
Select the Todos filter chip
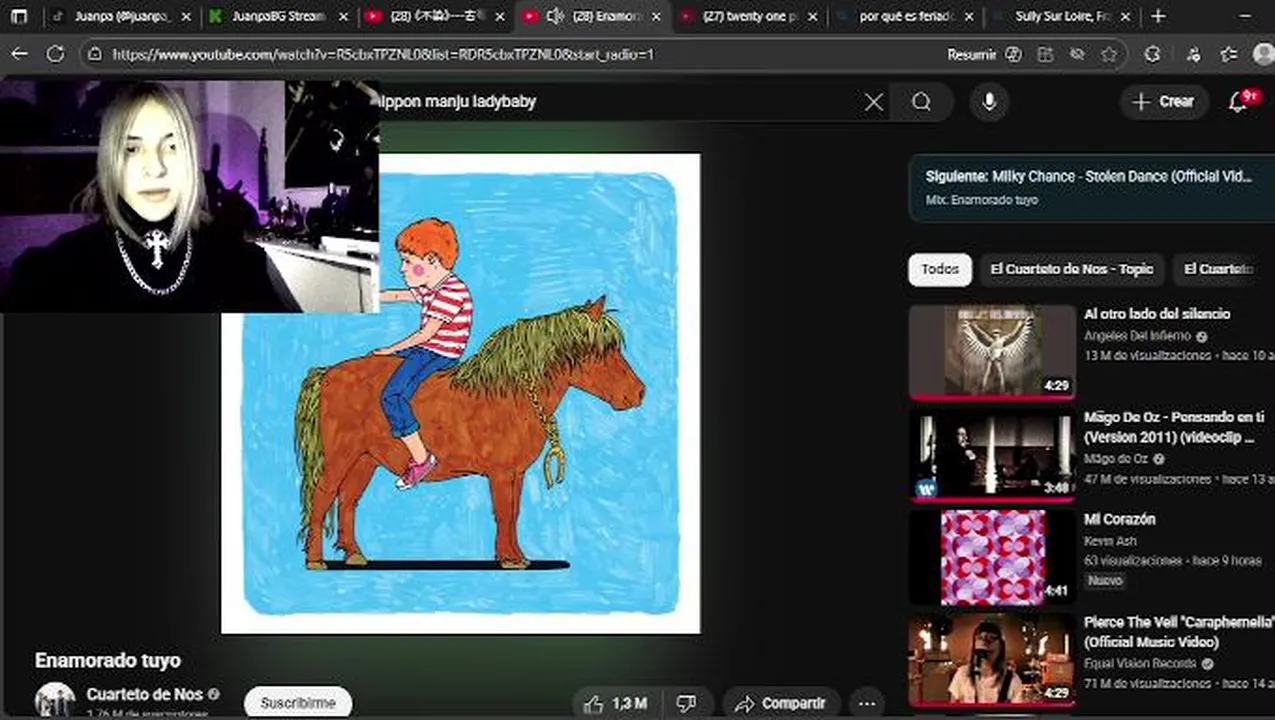940,269
